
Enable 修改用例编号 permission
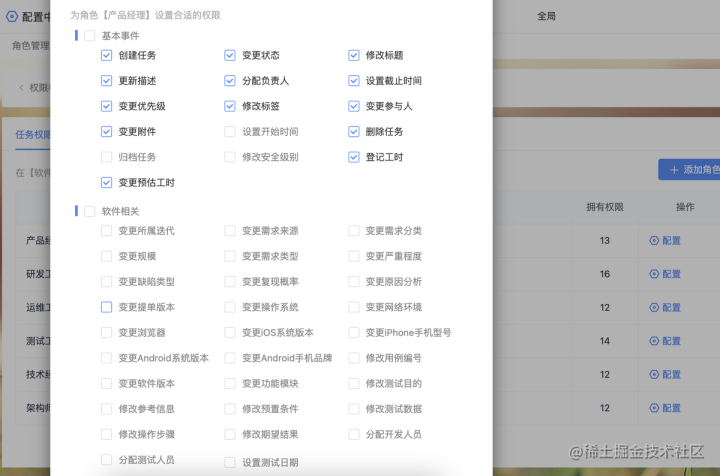[x=354, y=358]
